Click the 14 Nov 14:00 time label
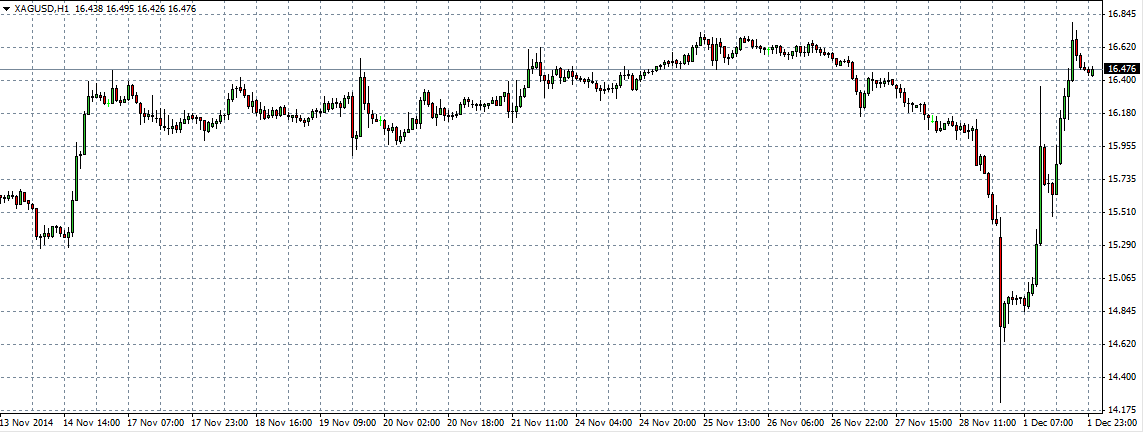This screenshot has height=432, width=1143. [x=93, y=423]
